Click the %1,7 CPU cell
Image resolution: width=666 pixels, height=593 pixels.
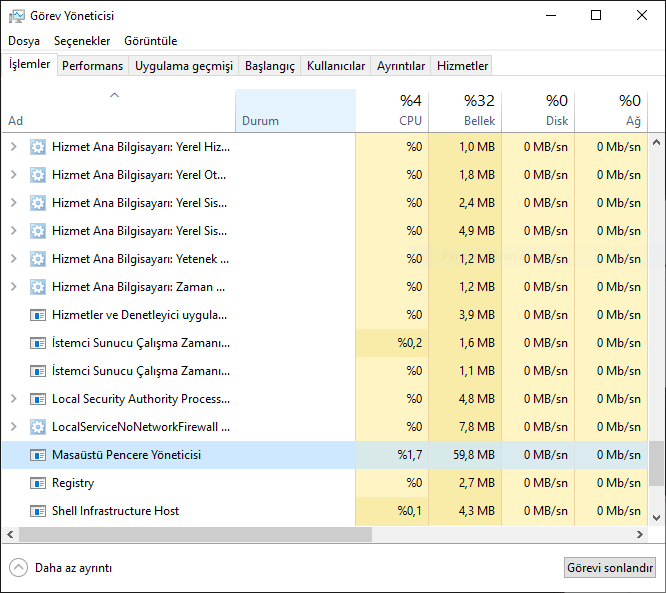(x=392, y=455)
